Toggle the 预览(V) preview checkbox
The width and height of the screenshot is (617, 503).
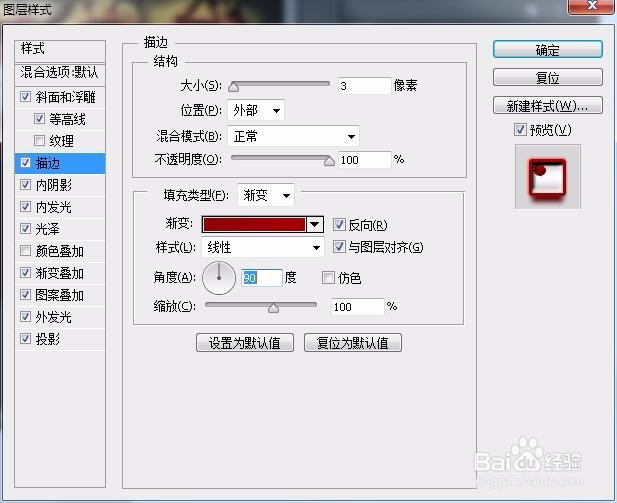click(x=520, y=129)
